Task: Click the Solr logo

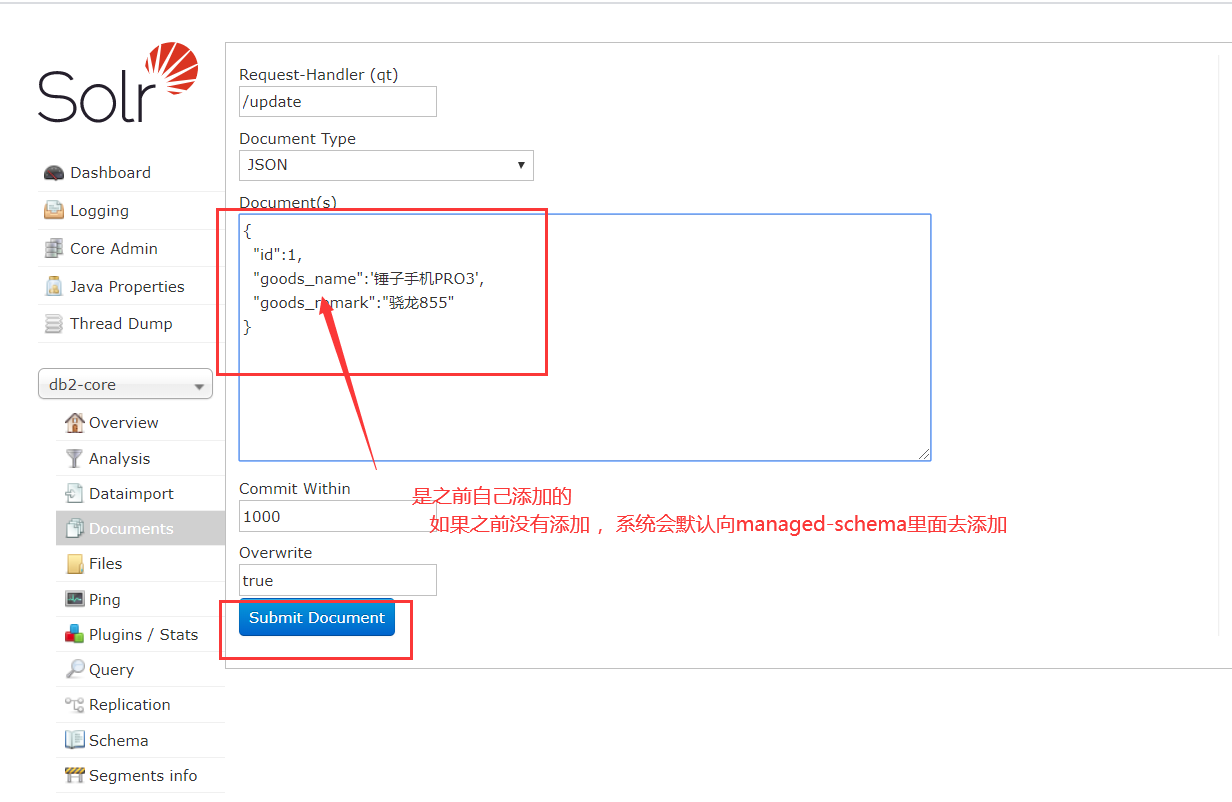Action: tap(118, 84)
